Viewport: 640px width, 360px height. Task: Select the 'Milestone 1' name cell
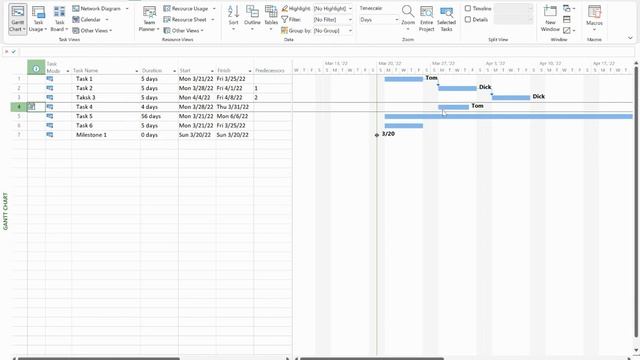pyautogui.click(x=106, y=135)
